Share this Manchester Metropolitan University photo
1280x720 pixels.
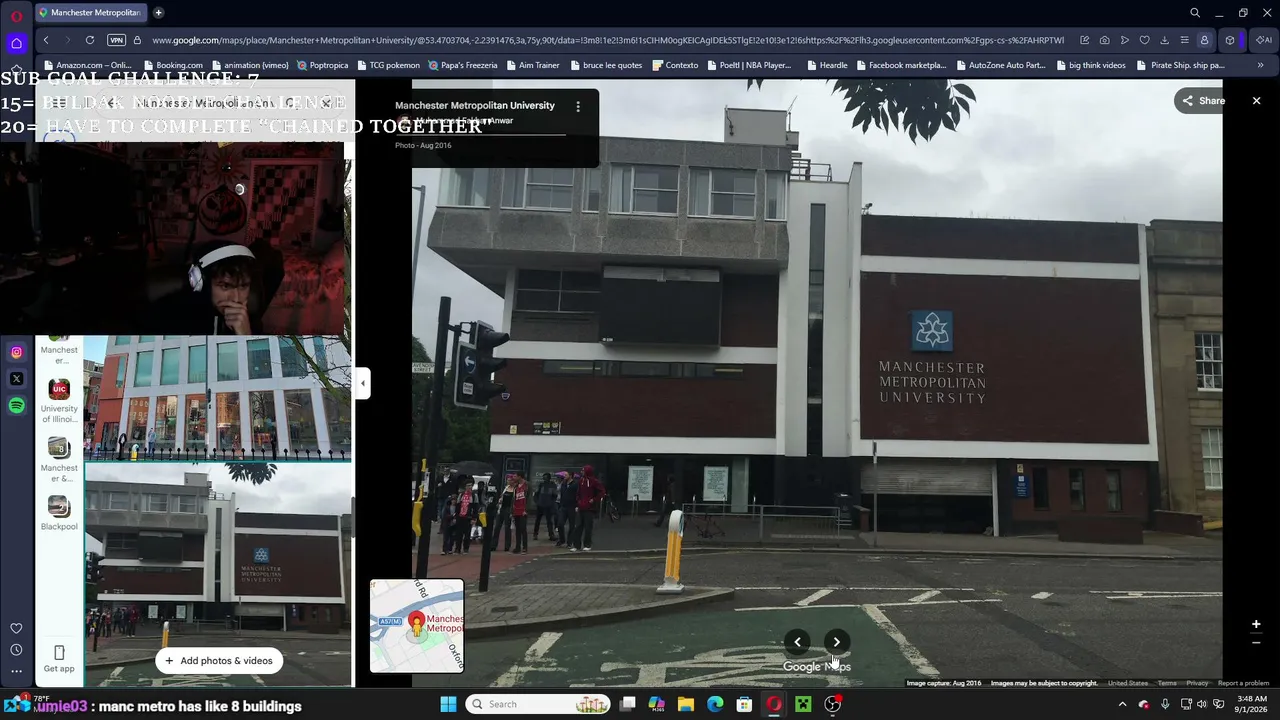pyautogui.click(x=1203, y=101)
